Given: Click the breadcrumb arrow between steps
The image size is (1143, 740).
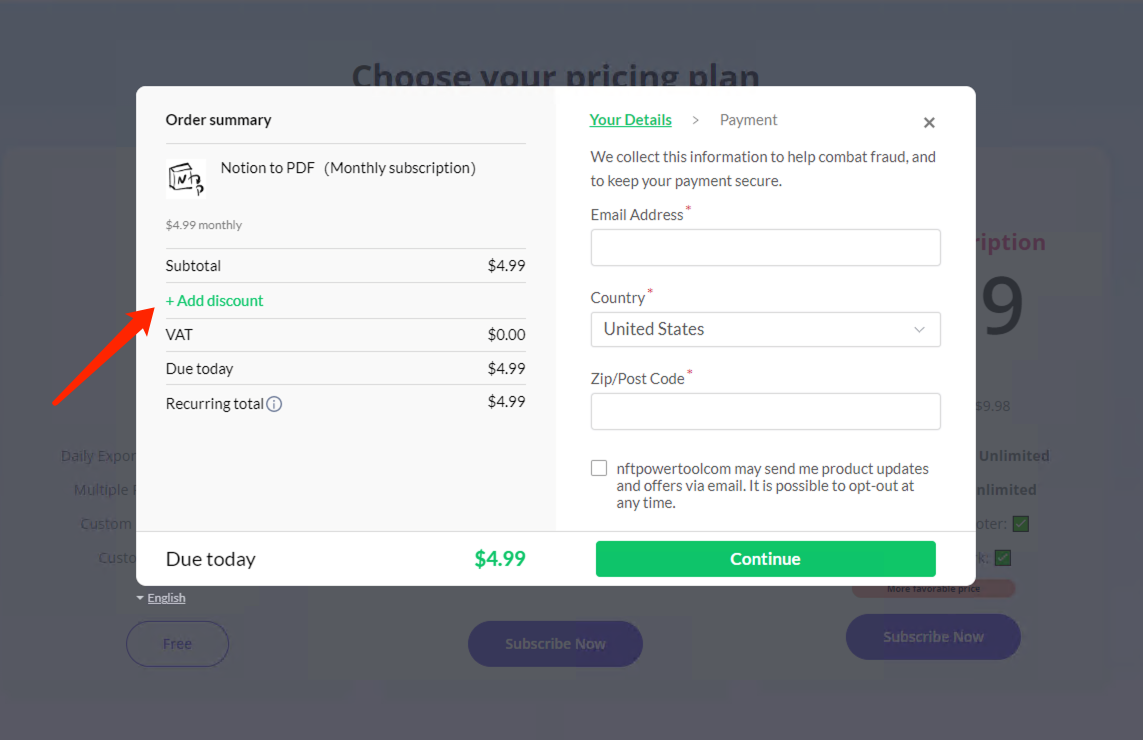Looking at the screenshot, I should point(695,120).
